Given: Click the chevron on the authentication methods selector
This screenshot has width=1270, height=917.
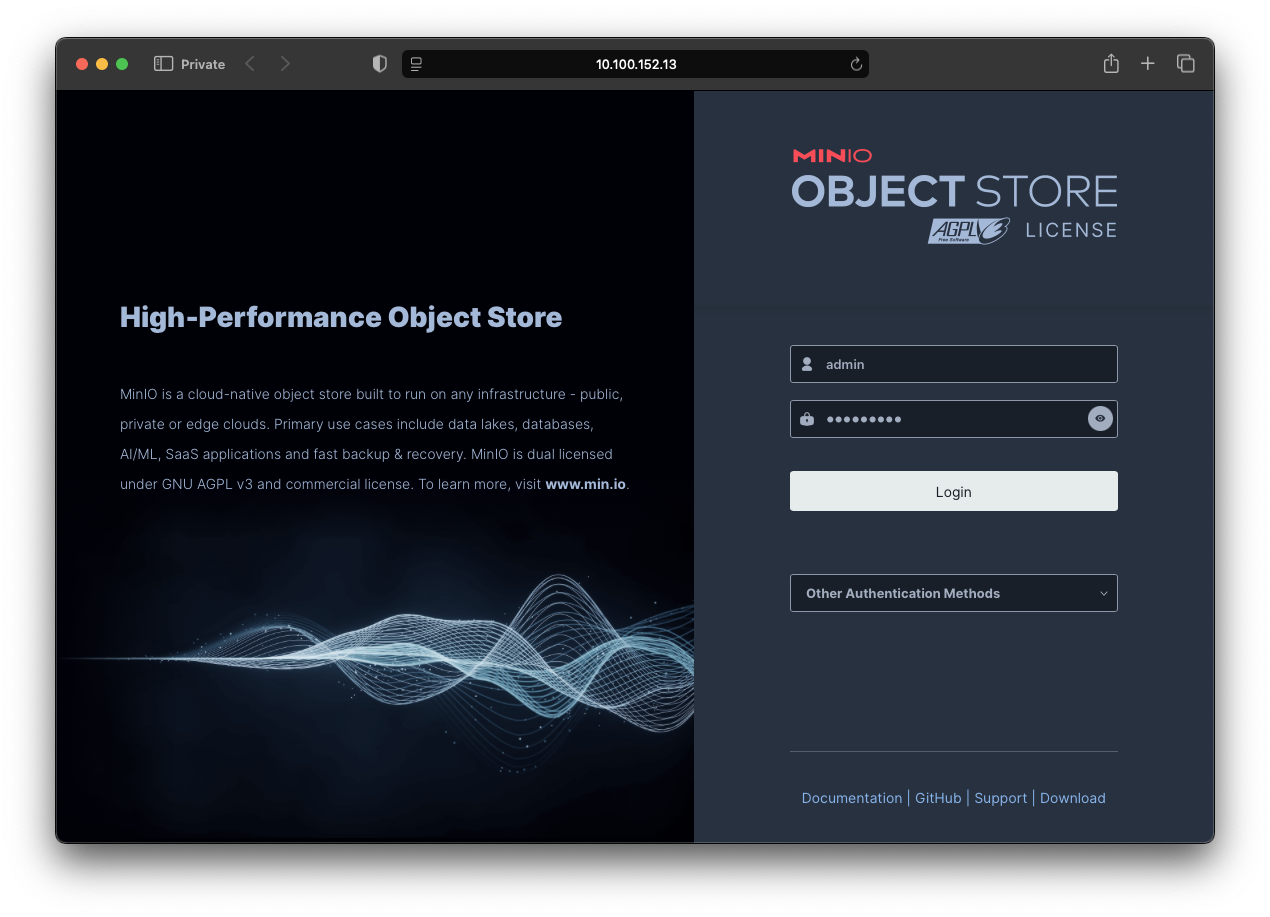Looking at the screenshot, I should [1103, 592].
